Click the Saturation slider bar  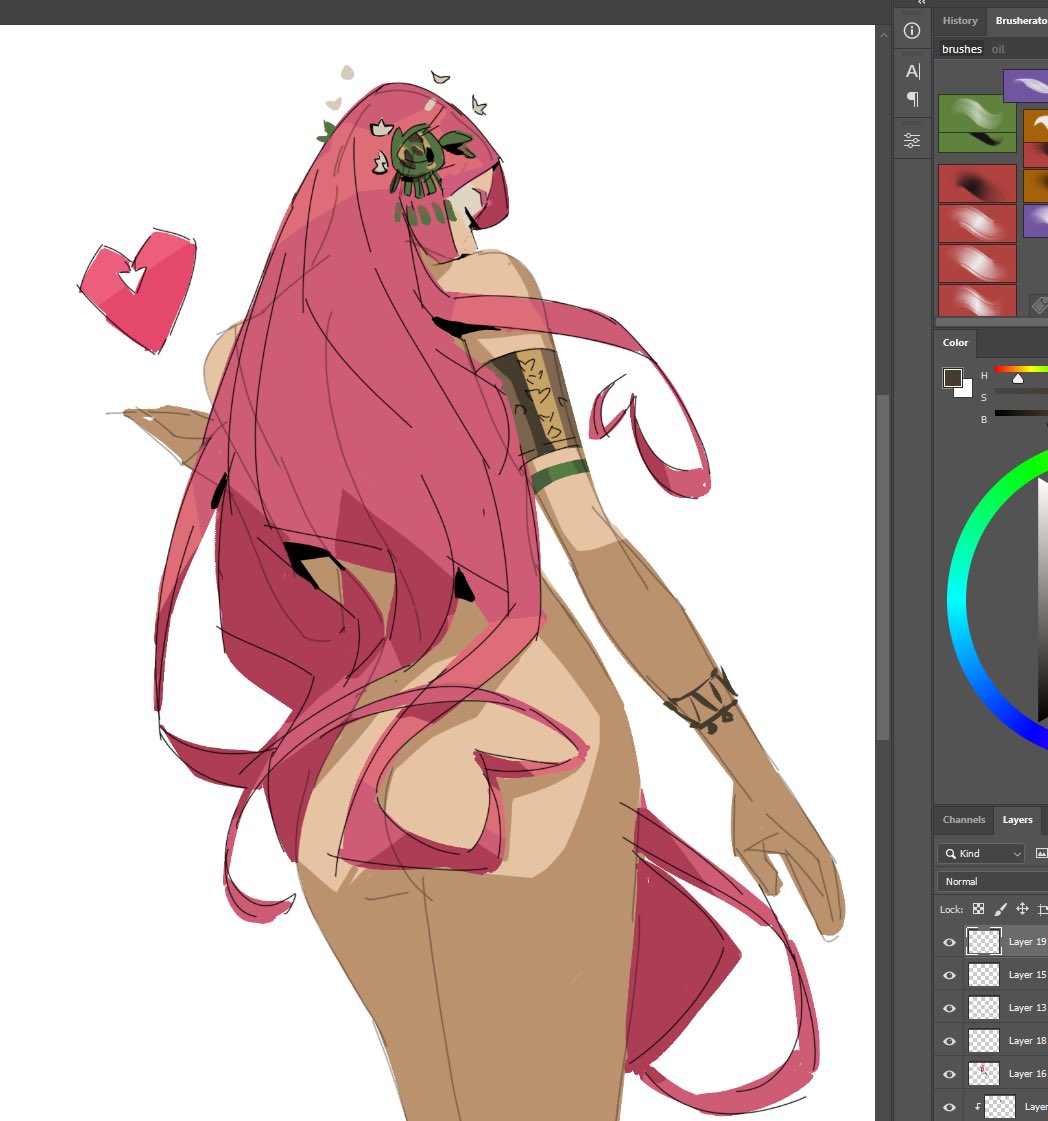pyautogui.click(x=1021, y=392)
